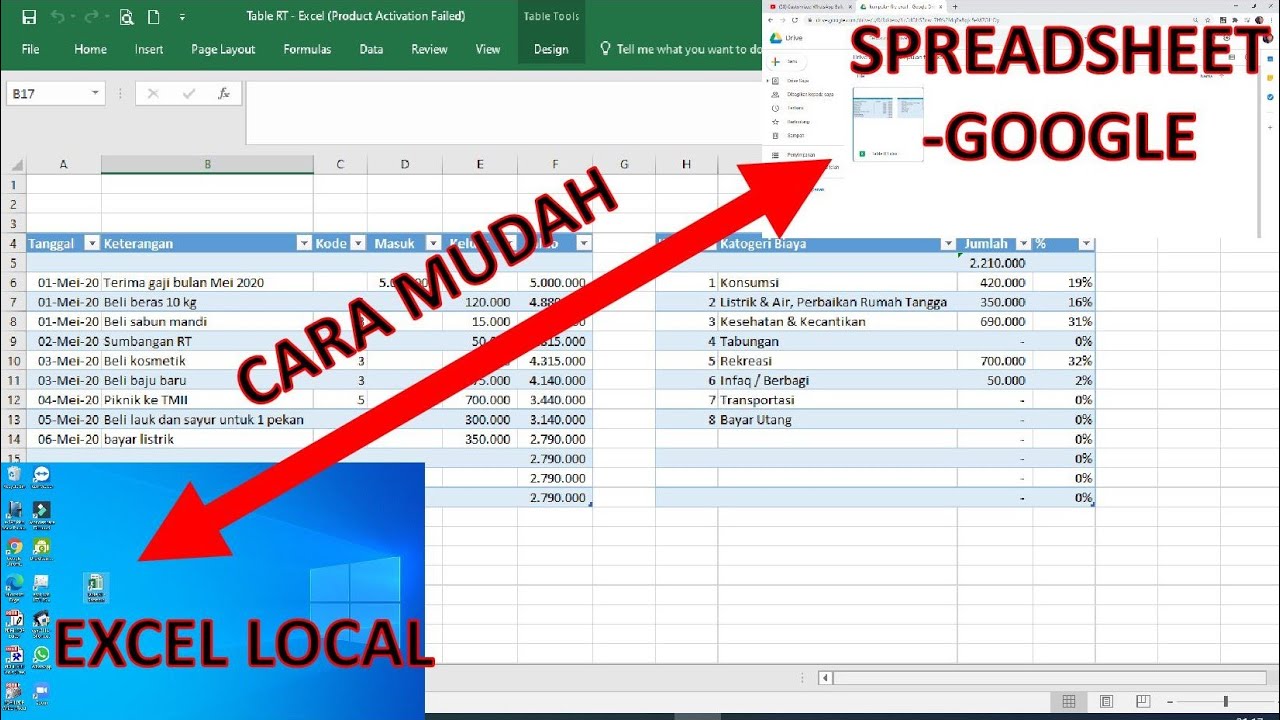Viewport: 1280px width, 720px height.
Task: Open the Masuk column filter dropdown
Action: 433,243
